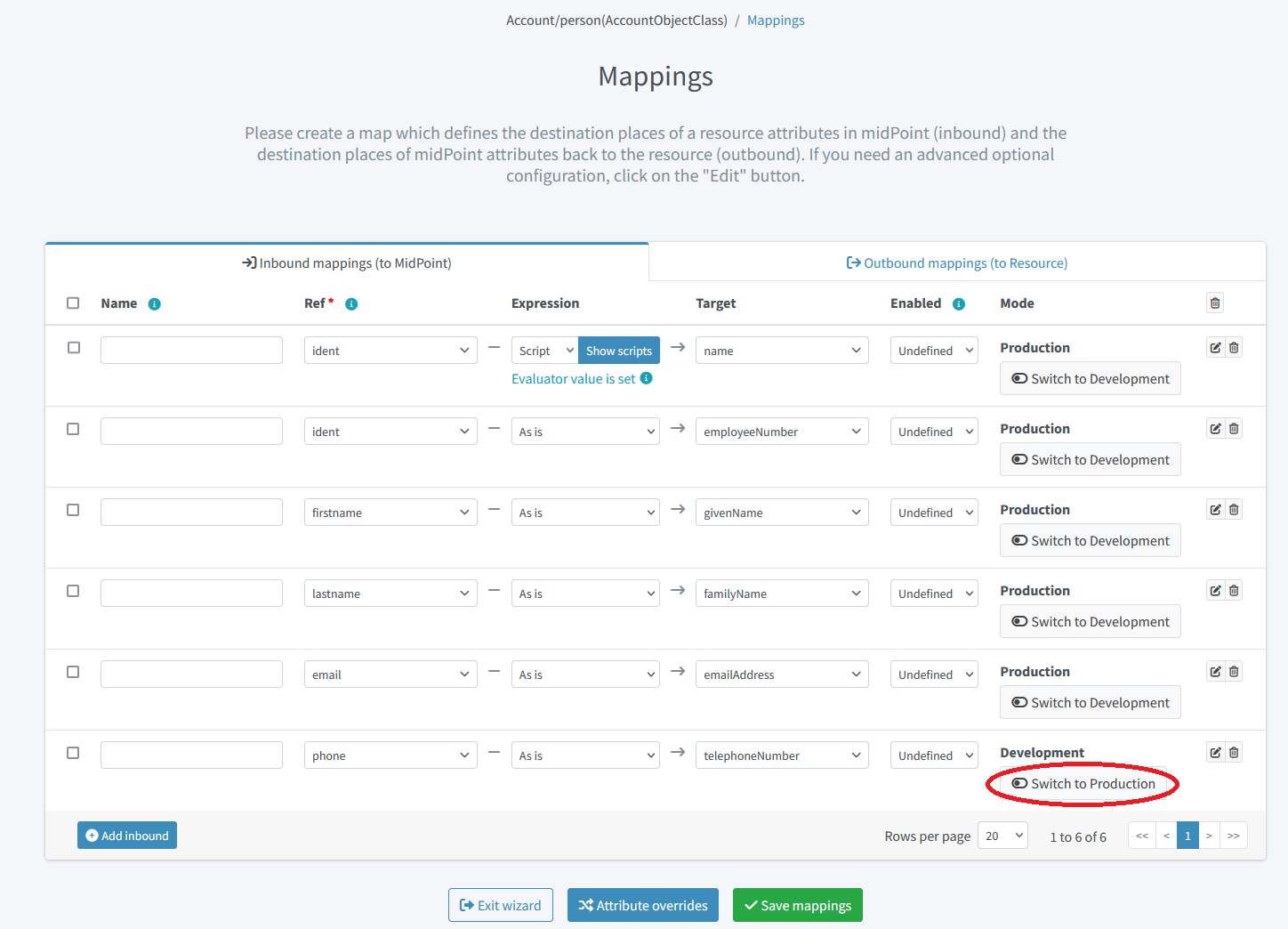Open the lastname Ref dropdown
Image resolution: width=1288 pixels, height=929 pixels.
390,593
